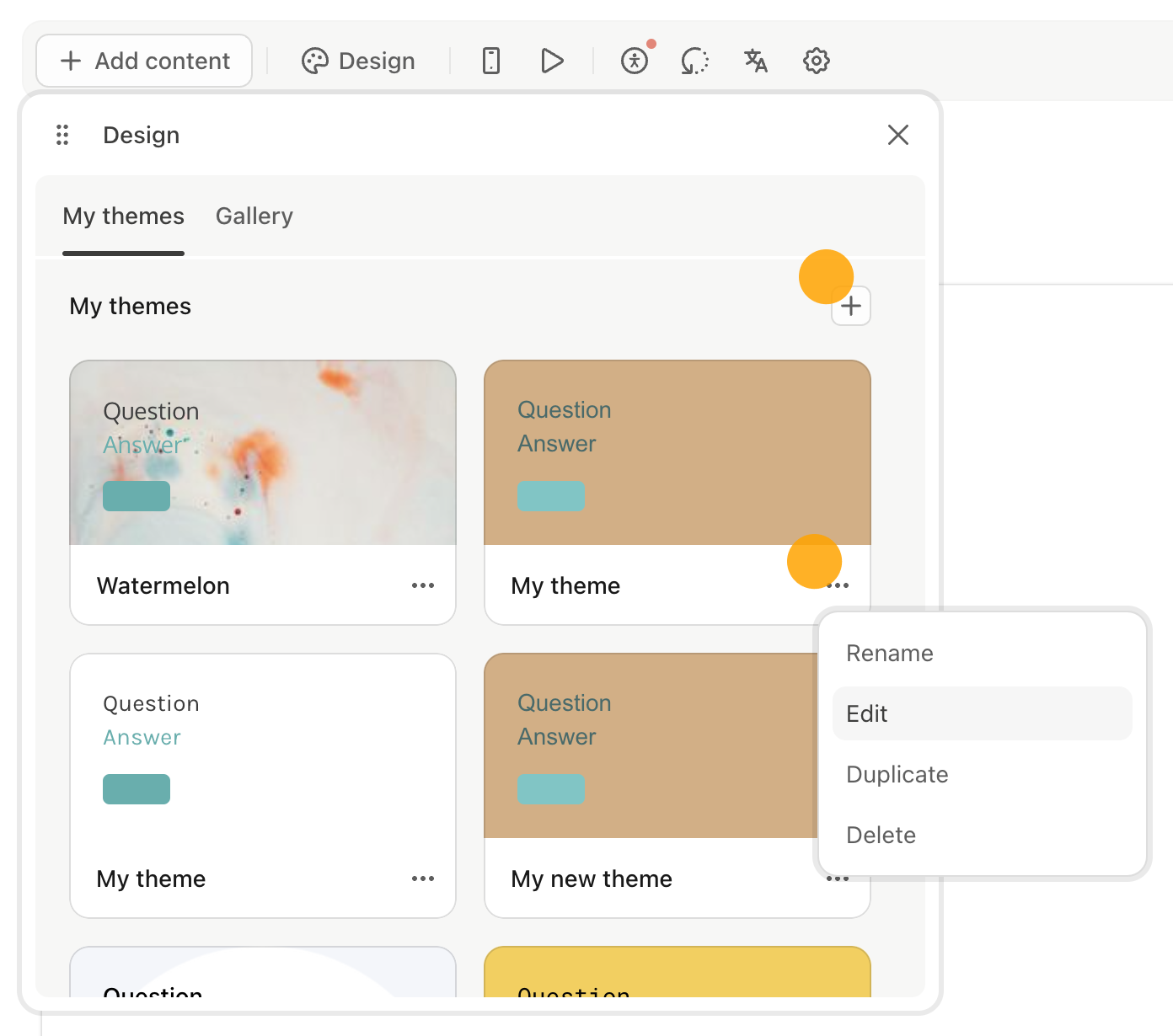The width and height of the screenshot is (1173, 1036).
Task: Open more options for Watermelon theme
Action: pos(423,585)
